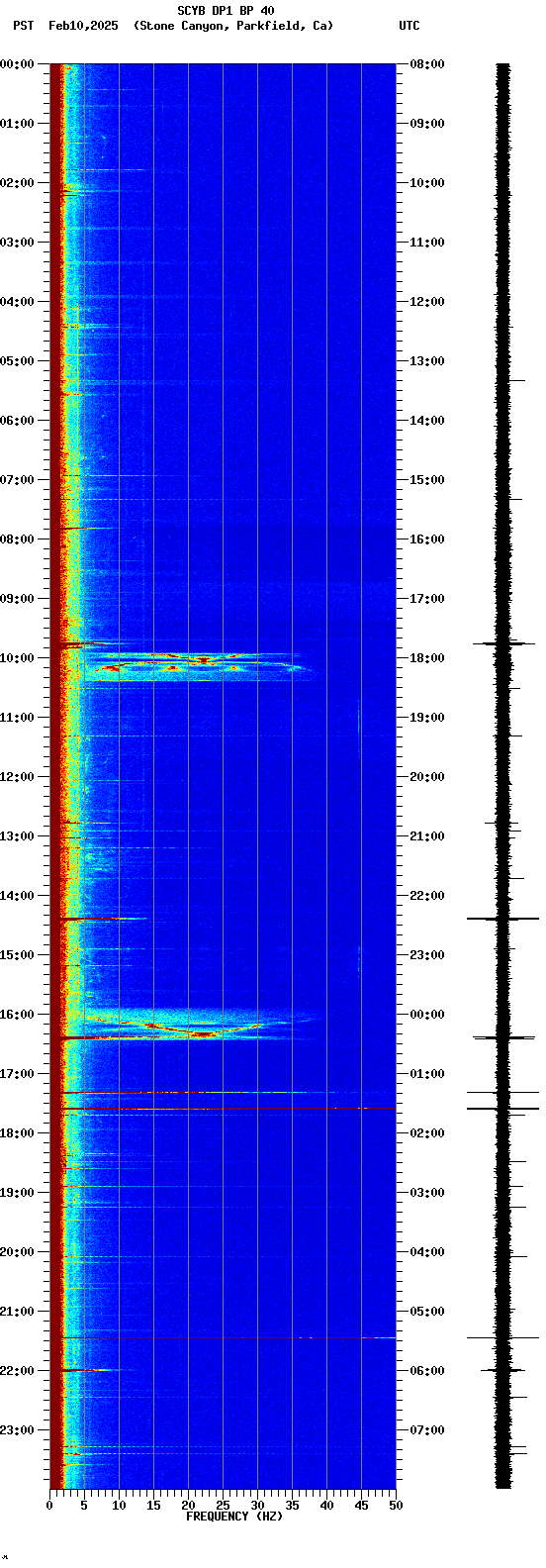Click the date "Feb10,2025"
Image resolution: width=546 pixels, height=1568 pixels.
(83, 26)
